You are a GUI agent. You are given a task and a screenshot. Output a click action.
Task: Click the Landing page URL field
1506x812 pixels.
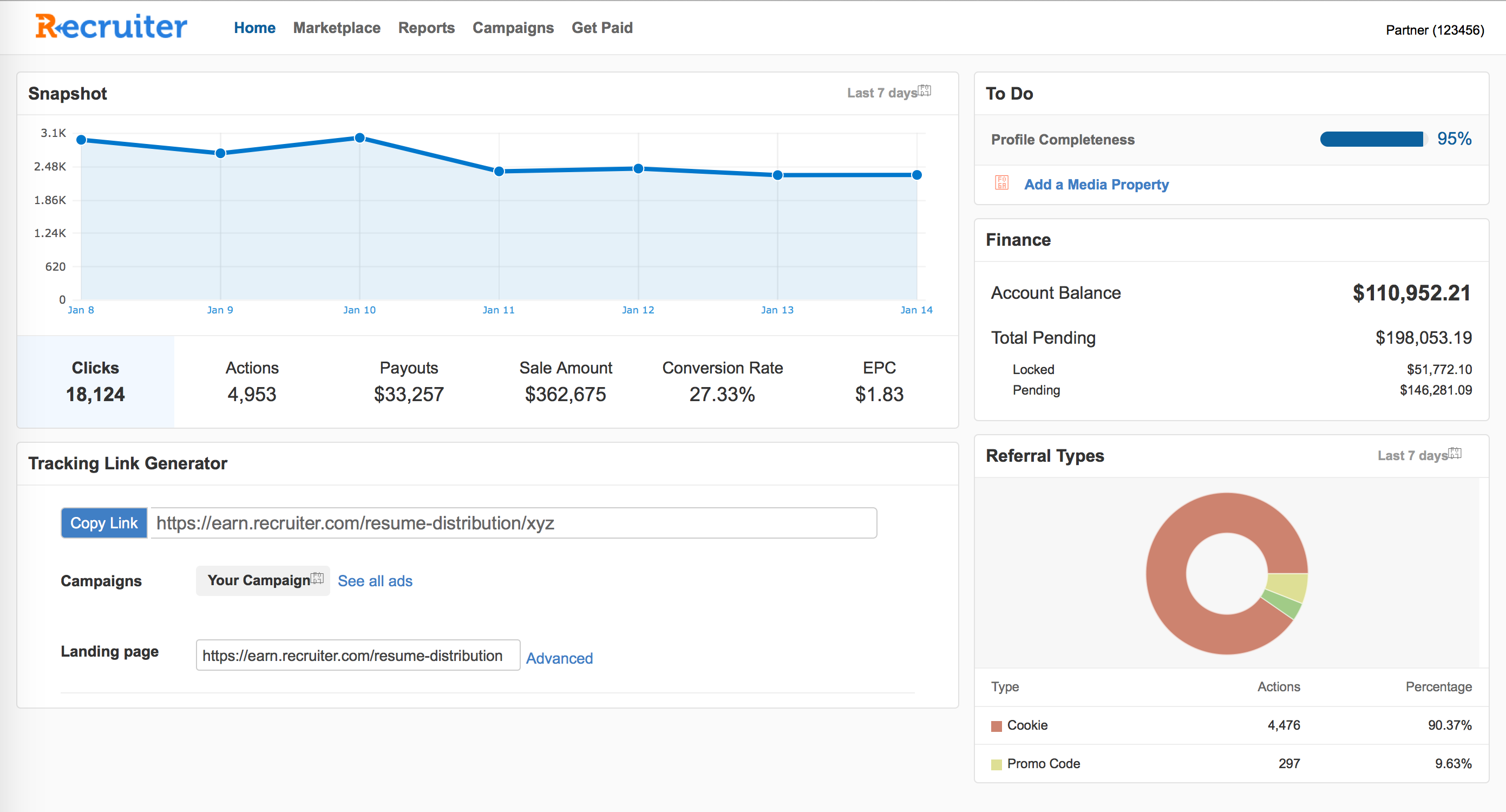(357, 656)
